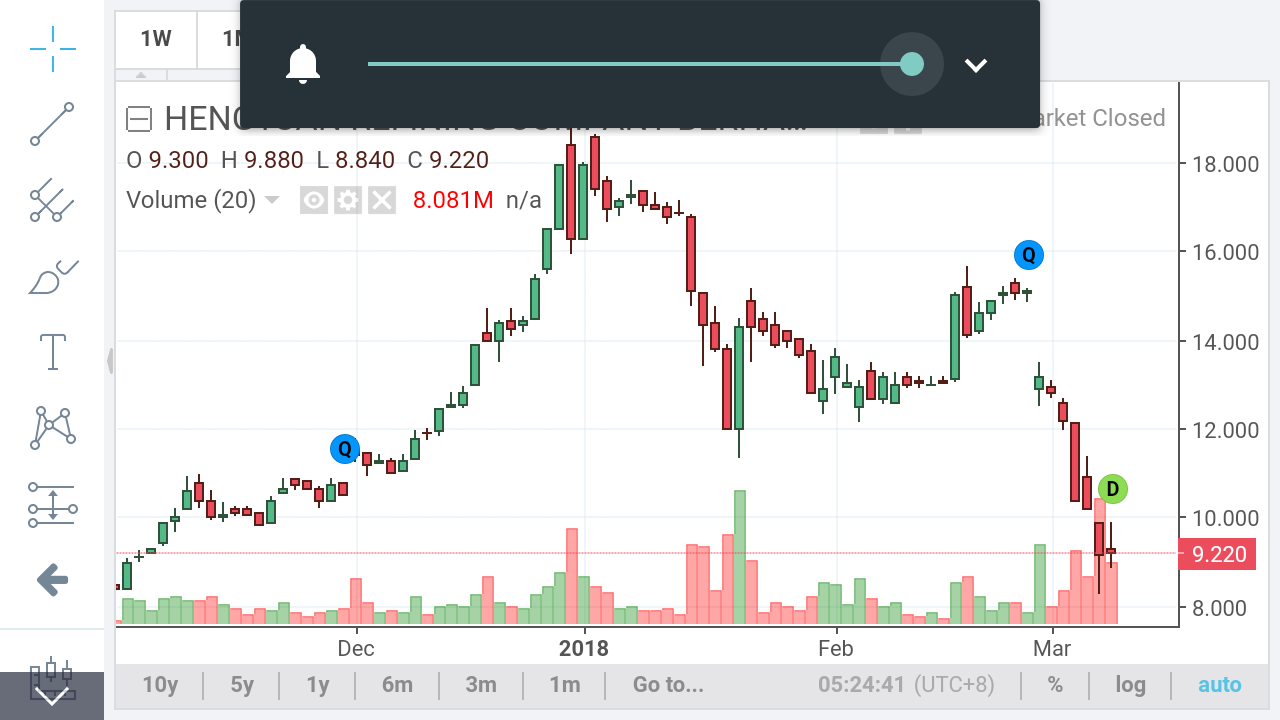This screenshot has height=720, width=1280.
Task: Open the XABCD pattern tool
Action: click(52, 428)
